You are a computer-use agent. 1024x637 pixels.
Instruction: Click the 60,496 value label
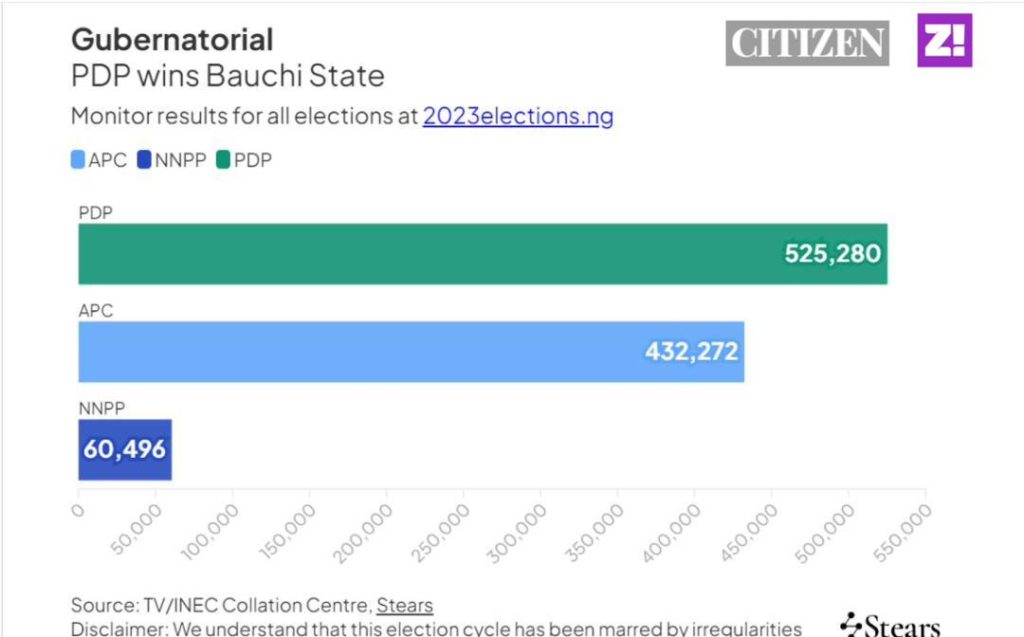(x=125, y=449)
